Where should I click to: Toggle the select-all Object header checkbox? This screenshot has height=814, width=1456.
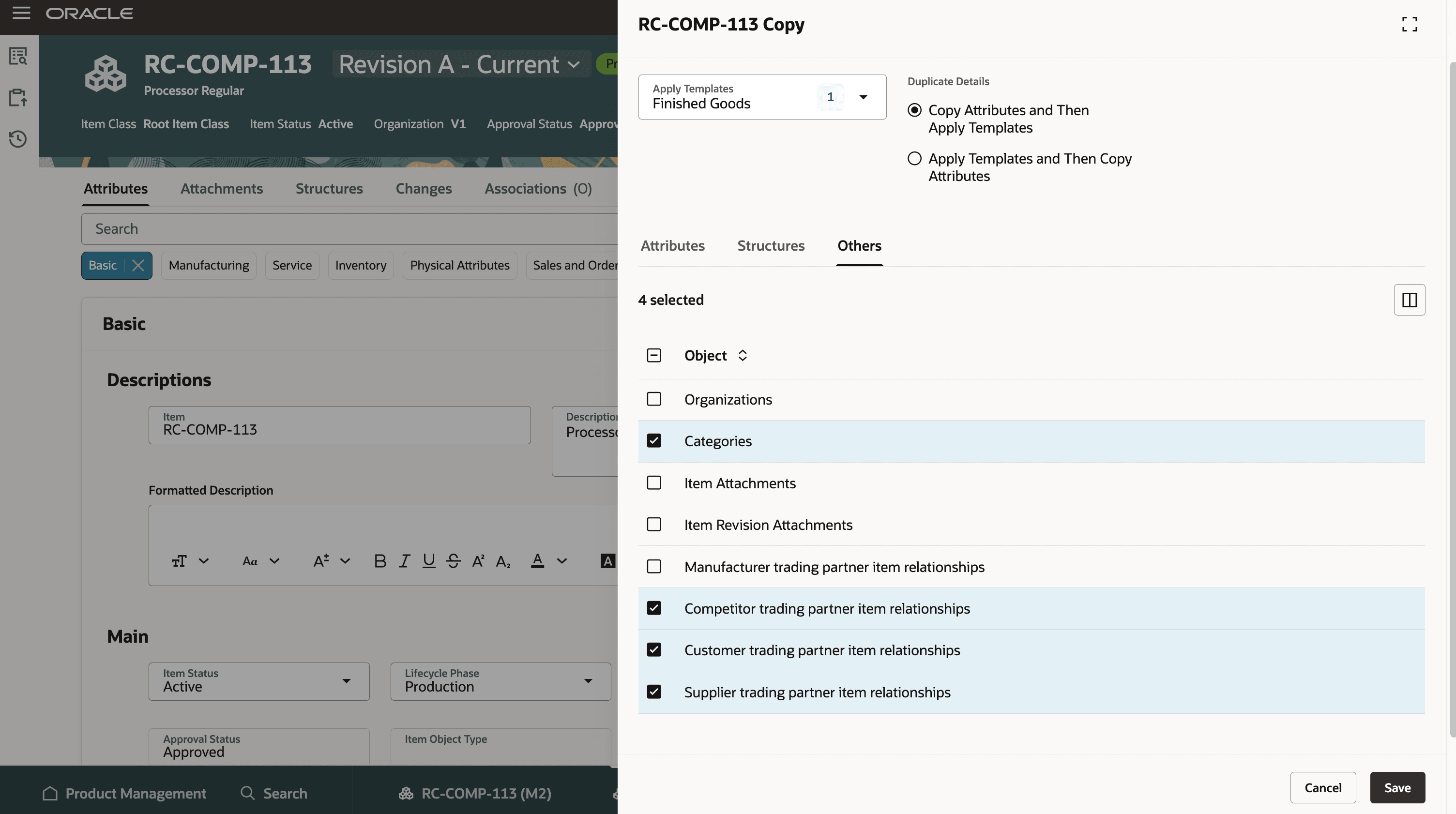pyautogui.click(x=654, y=356)
